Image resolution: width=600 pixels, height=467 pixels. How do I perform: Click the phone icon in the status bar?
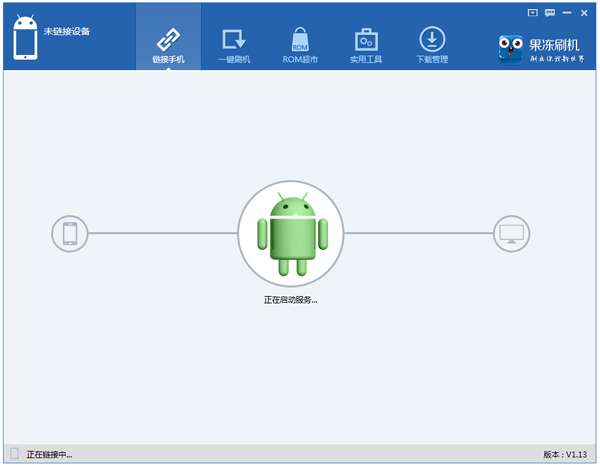pos(15,454)
